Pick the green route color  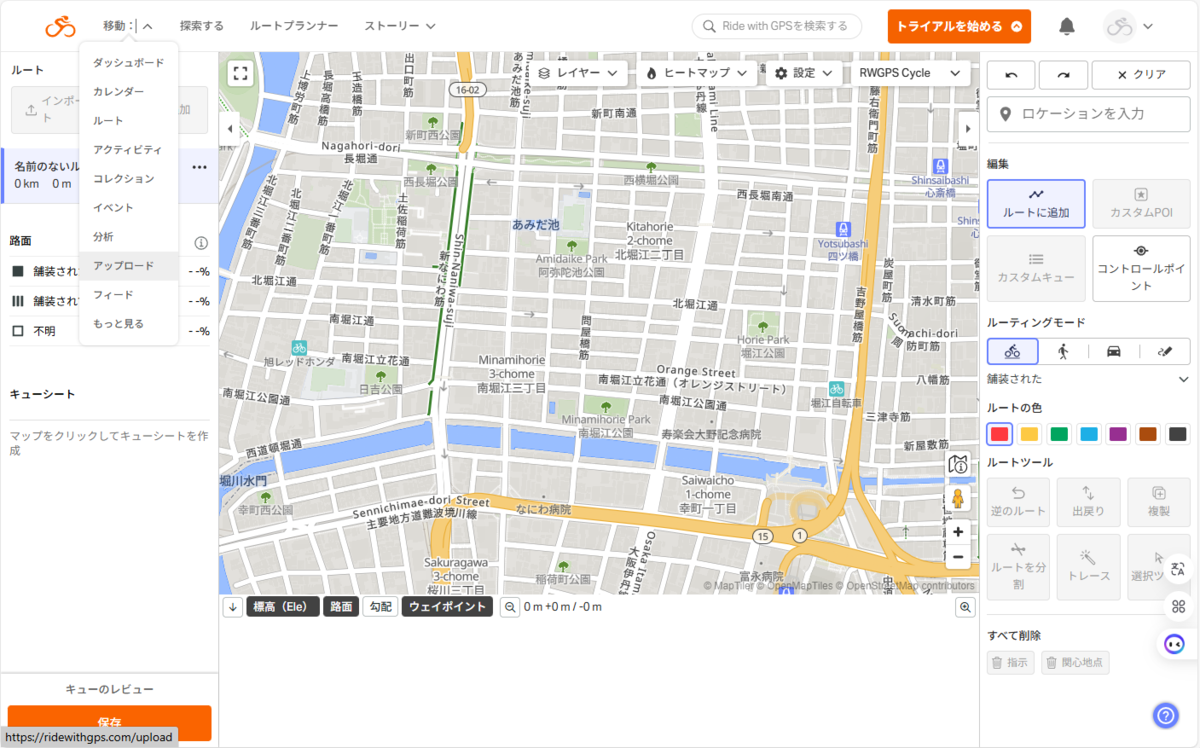[x=1059, y=434]
